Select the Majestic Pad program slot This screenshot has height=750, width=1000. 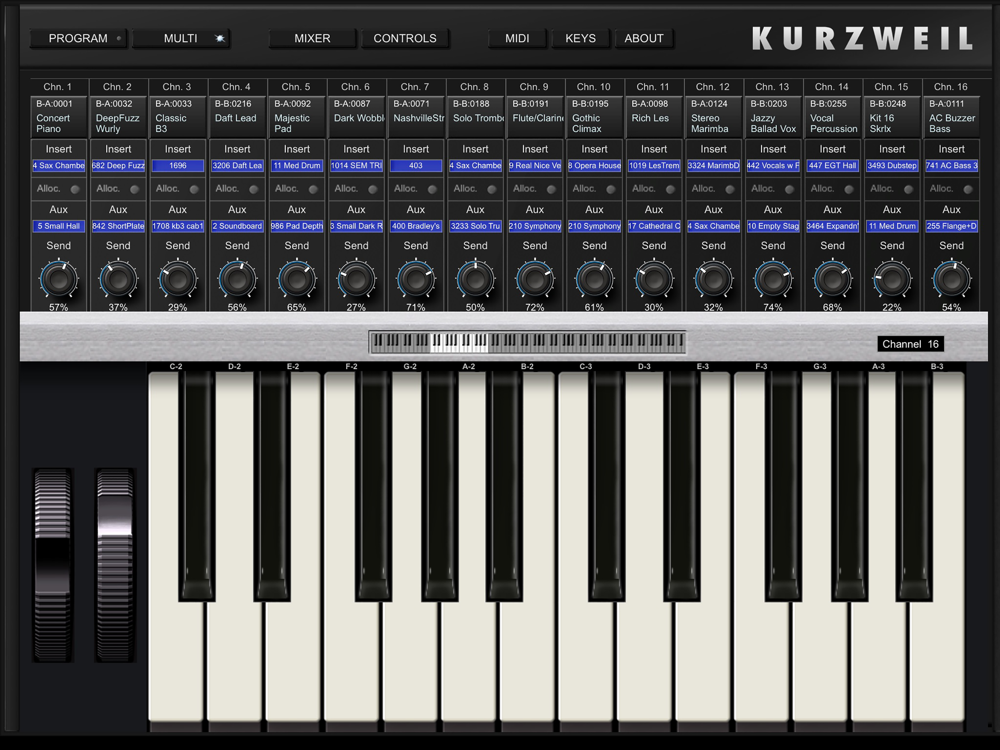(x=297, y=117)
